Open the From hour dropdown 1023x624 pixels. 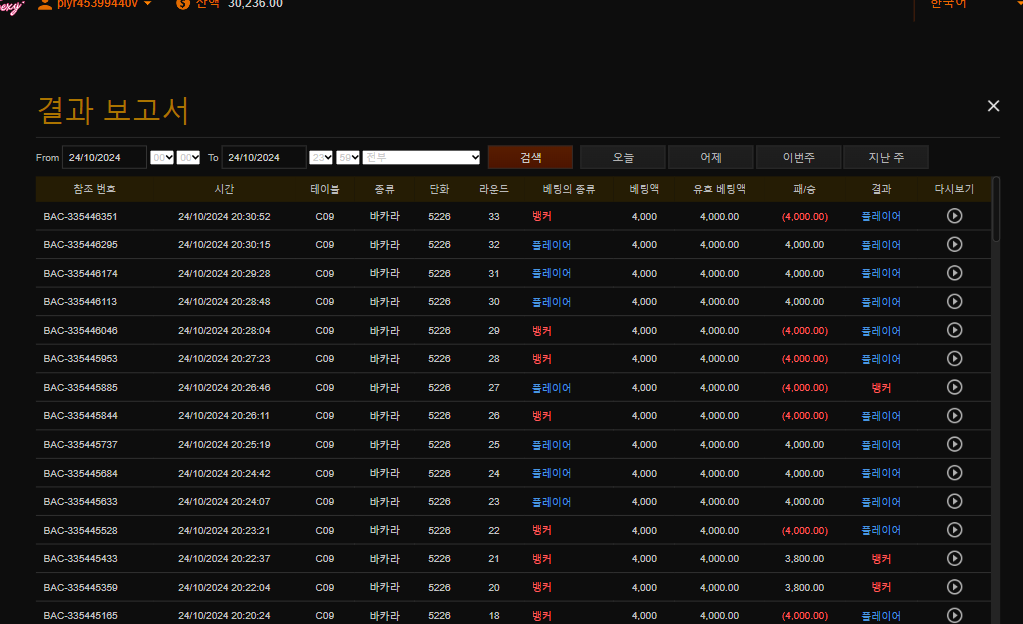(x=162, y=157)
